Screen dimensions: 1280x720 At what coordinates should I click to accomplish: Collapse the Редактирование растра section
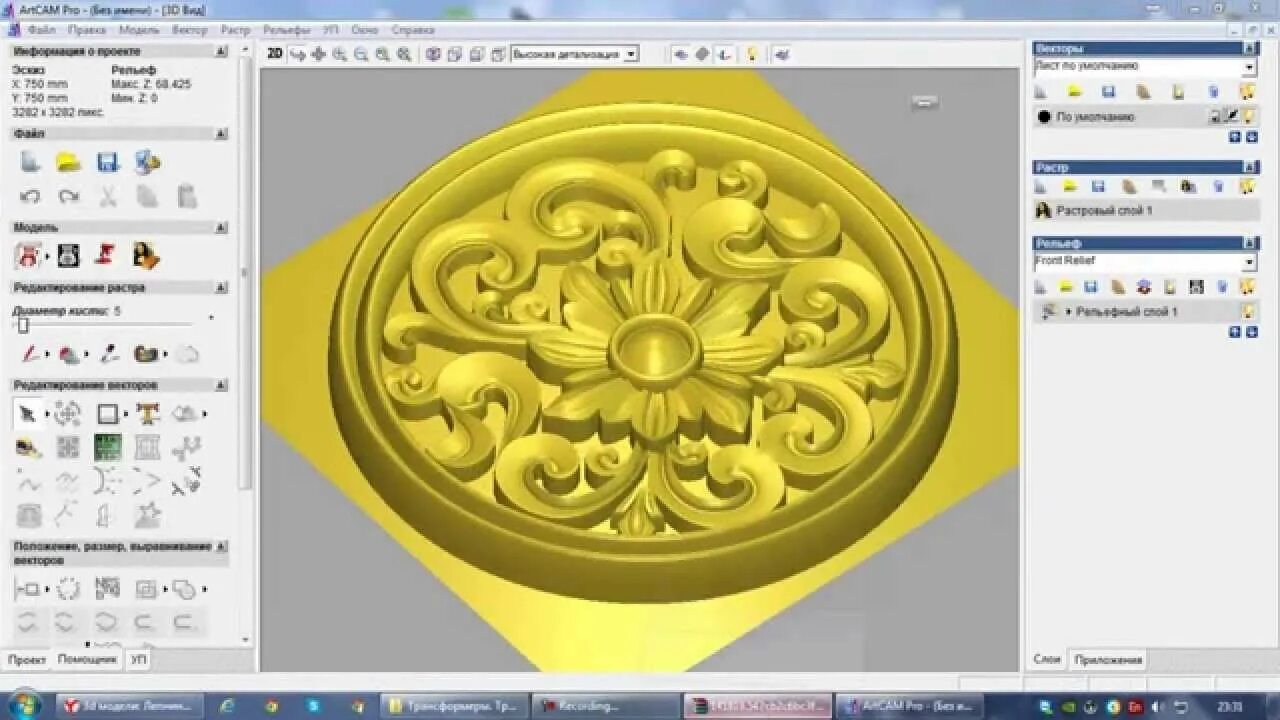(x=221, y=288)
